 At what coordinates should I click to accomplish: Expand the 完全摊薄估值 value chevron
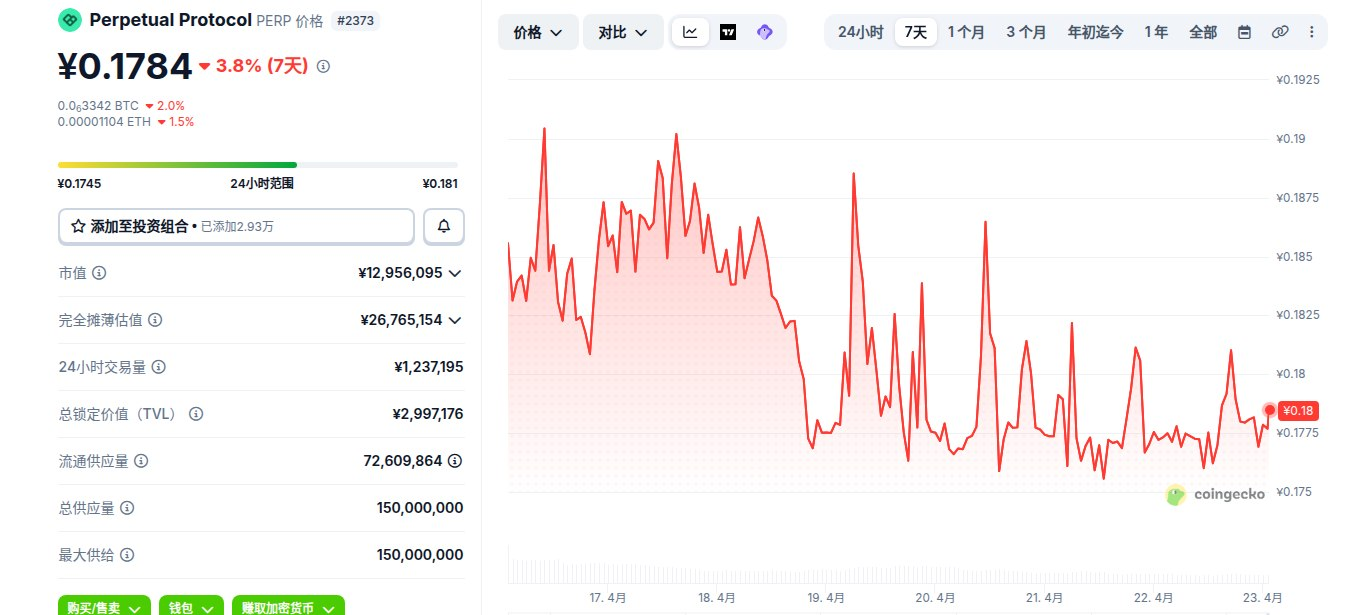[455, 320]
